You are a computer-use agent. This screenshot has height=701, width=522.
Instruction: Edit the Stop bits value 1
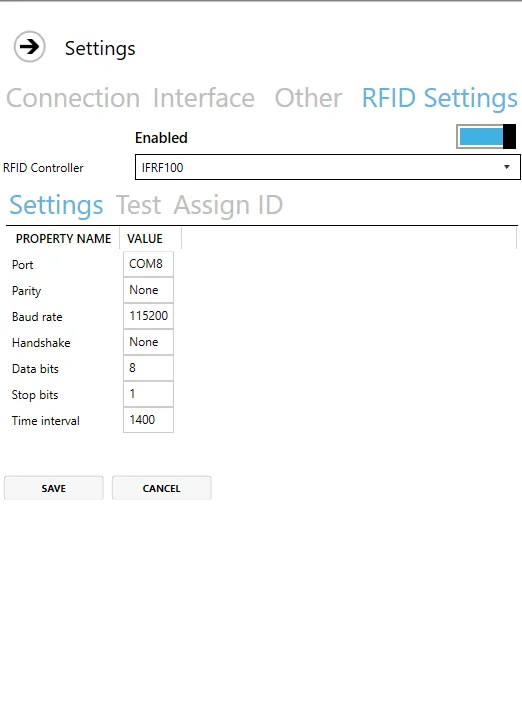point(148,393)
